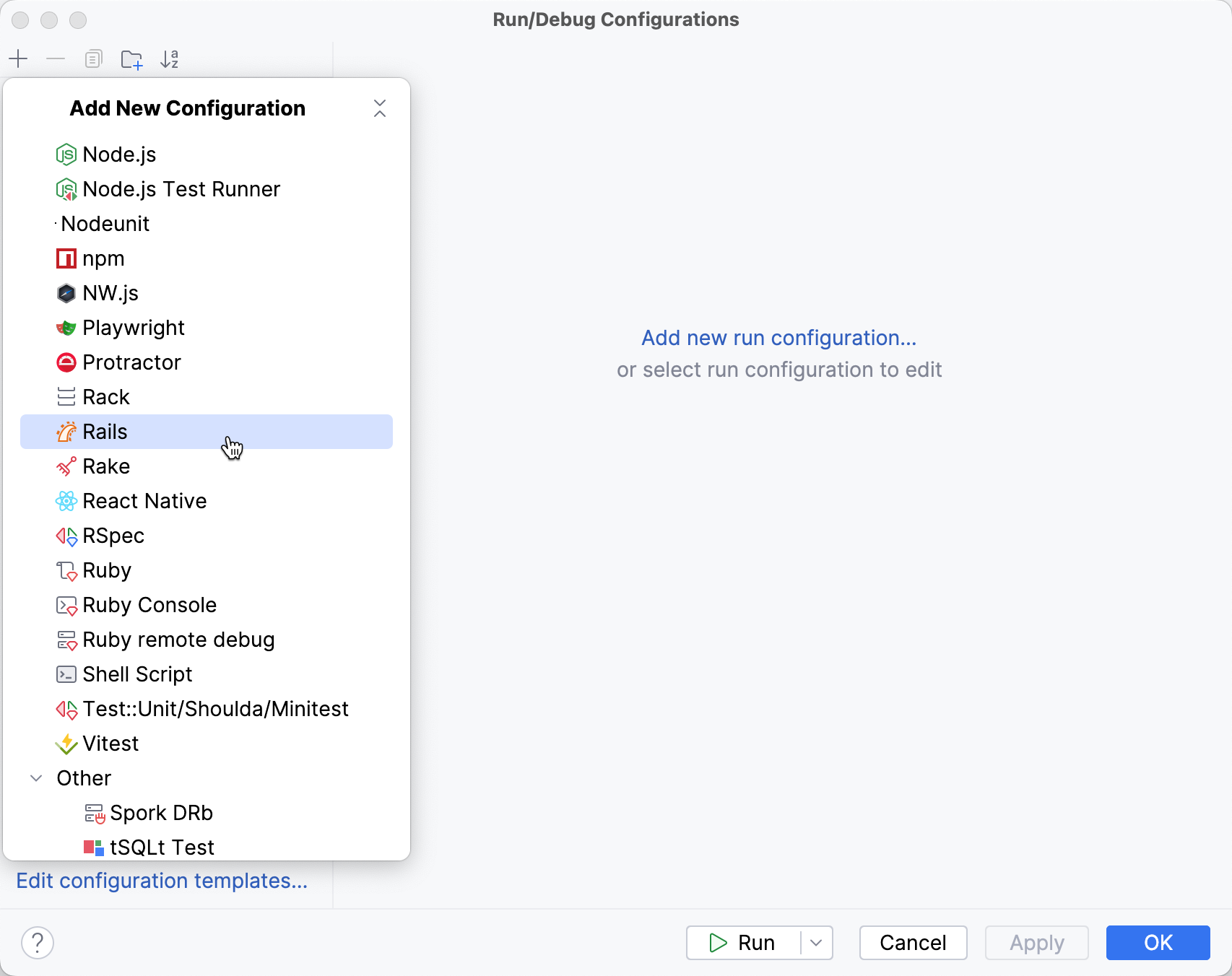Image resolution: width=1232 pixels, height=976 pixels.
Task: Remove a configuration using the minus icon
Action: tap(56, 58)
